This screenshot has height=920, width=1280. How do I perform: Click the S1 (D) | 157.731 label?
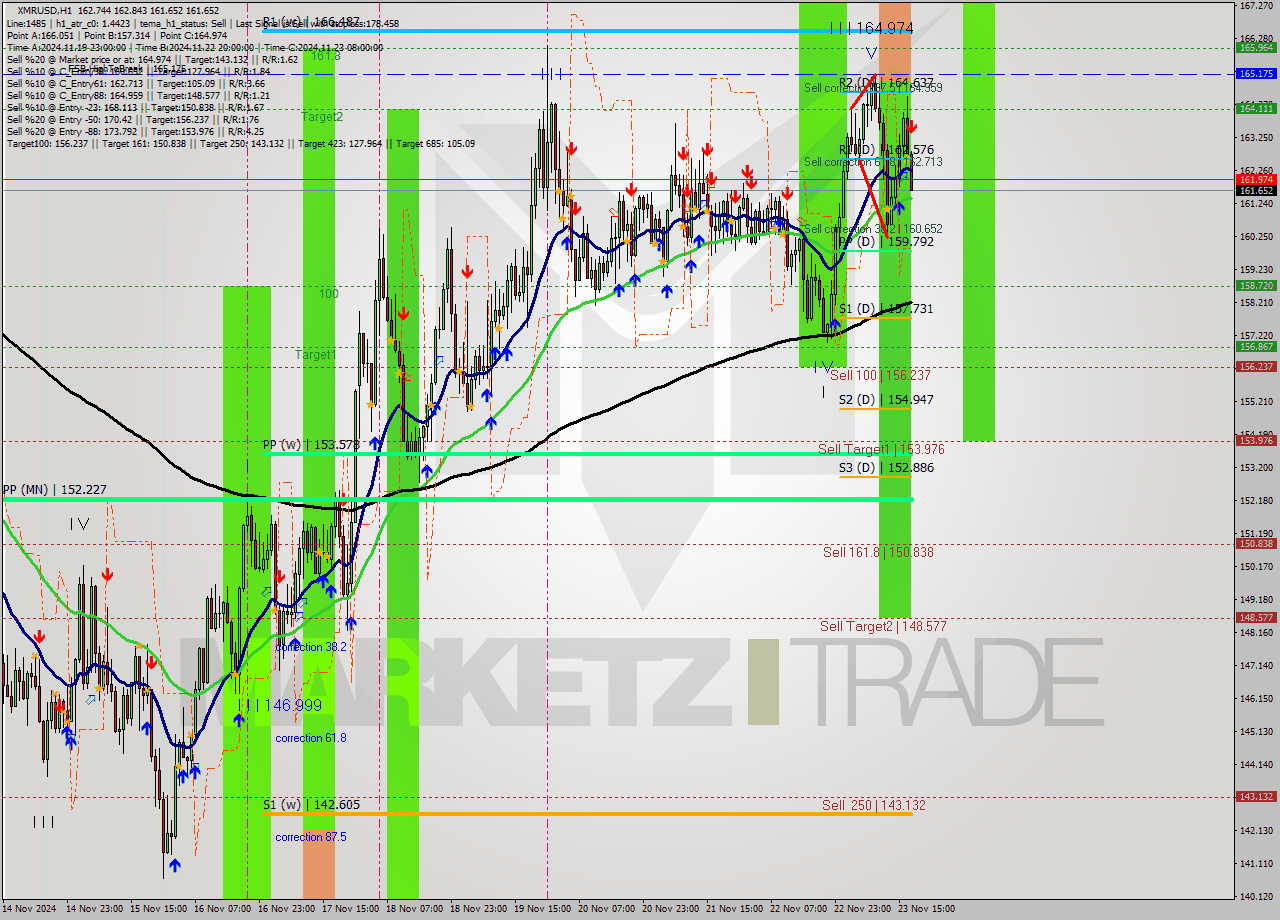point(886,309)
